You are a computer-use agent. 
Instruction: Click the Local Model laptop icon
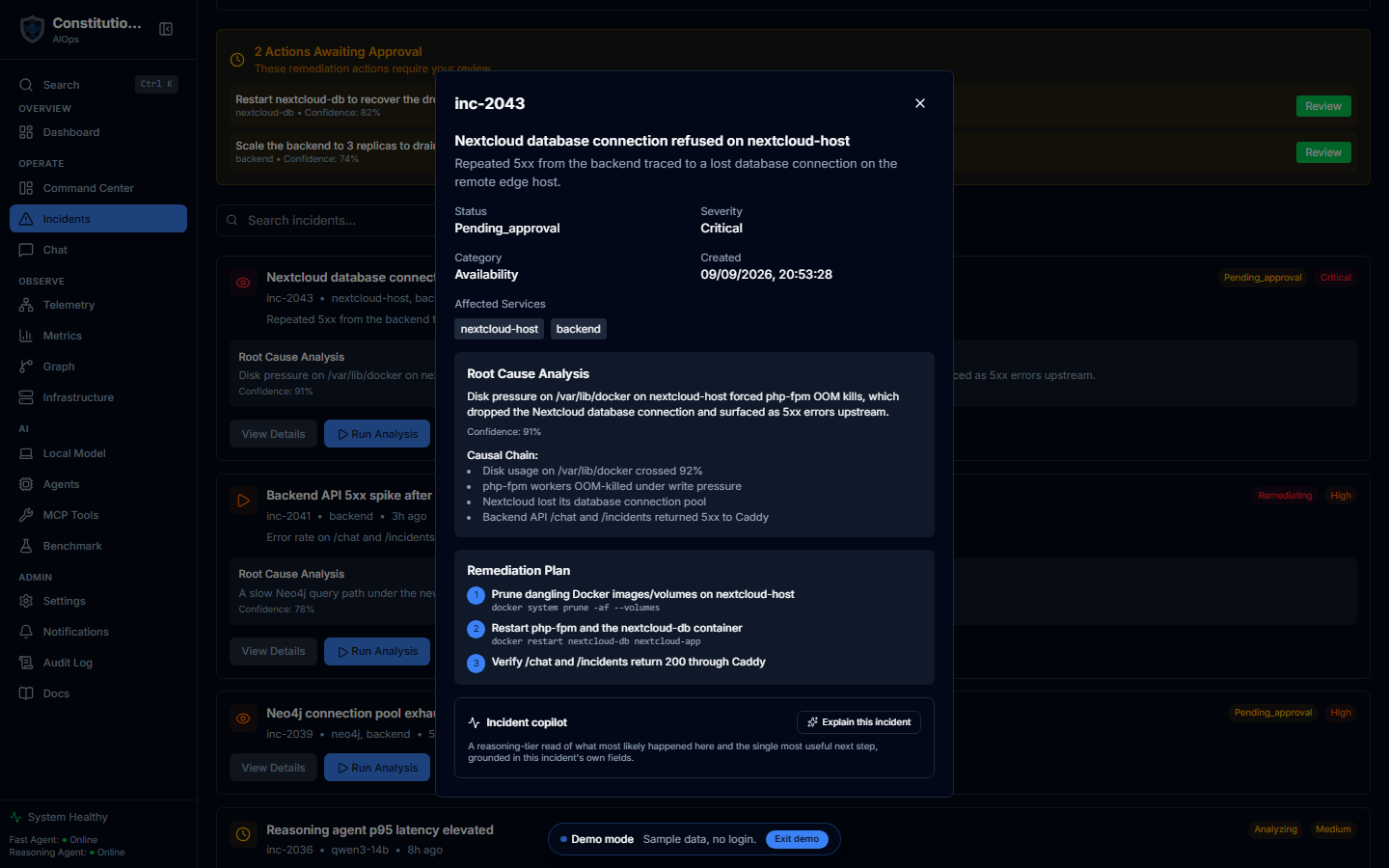(26, 453)
